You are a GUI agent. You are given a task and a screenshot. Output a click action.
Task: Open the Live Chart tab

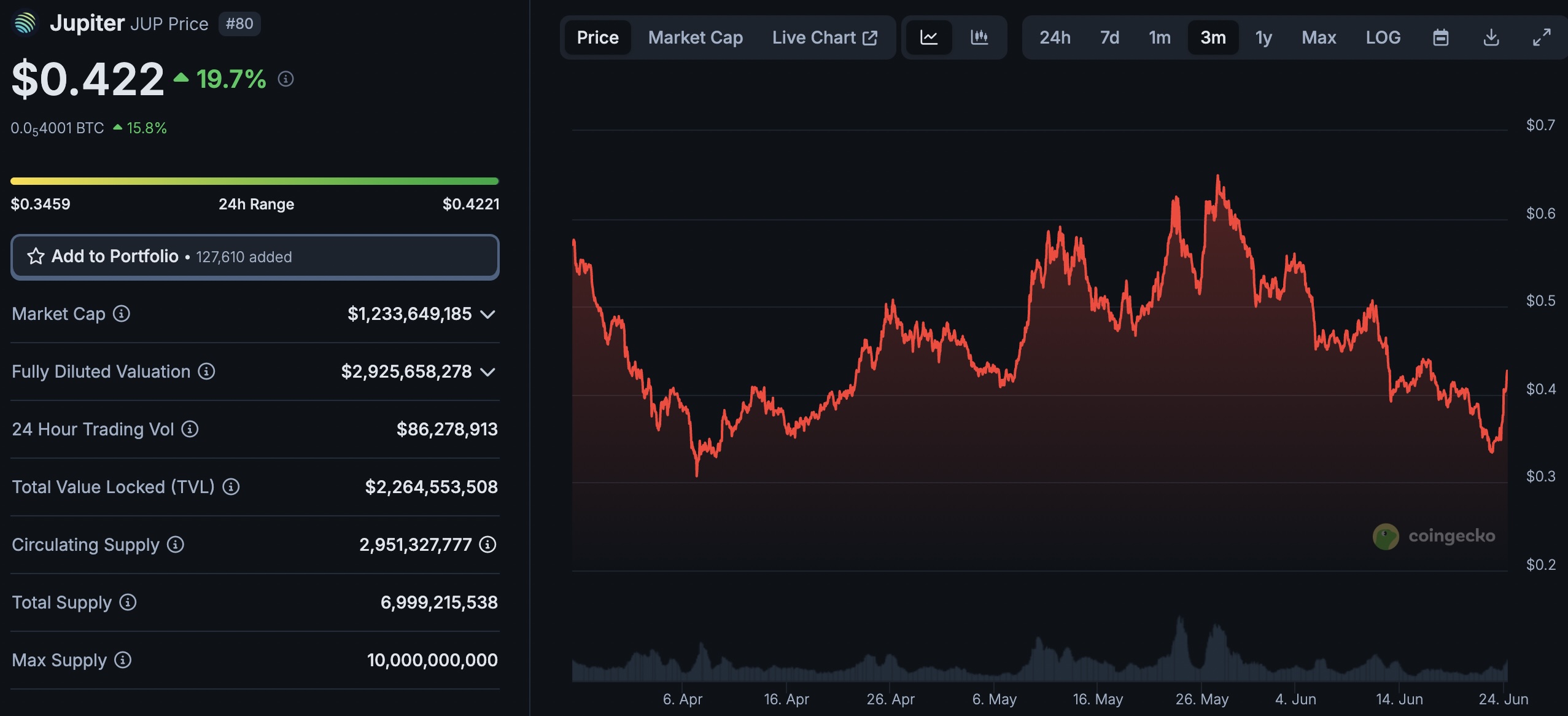click(825, 37)
